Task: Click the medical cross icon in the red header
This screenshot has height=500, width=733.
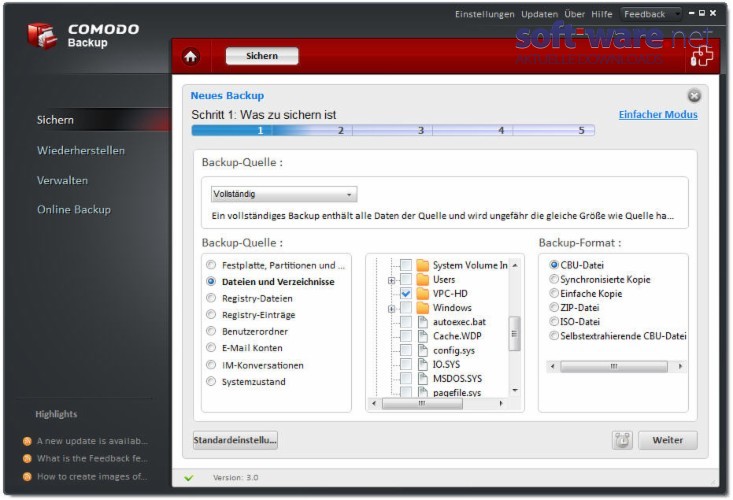Action: pos(702,57)
